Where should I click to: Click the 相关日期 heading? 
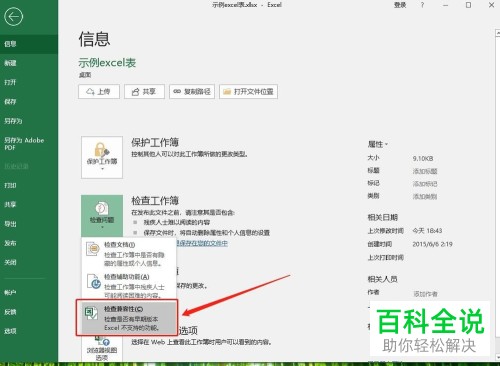(382, 217)
